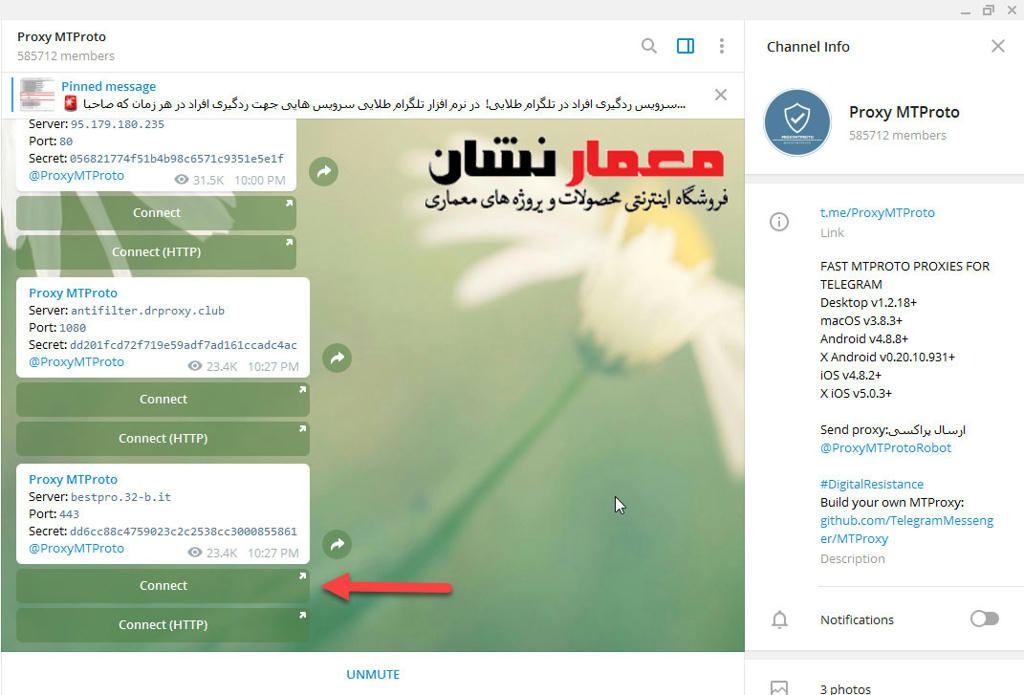Click server address bestpro.32-b.it
1024x695 pixels.
click(121, 497)
